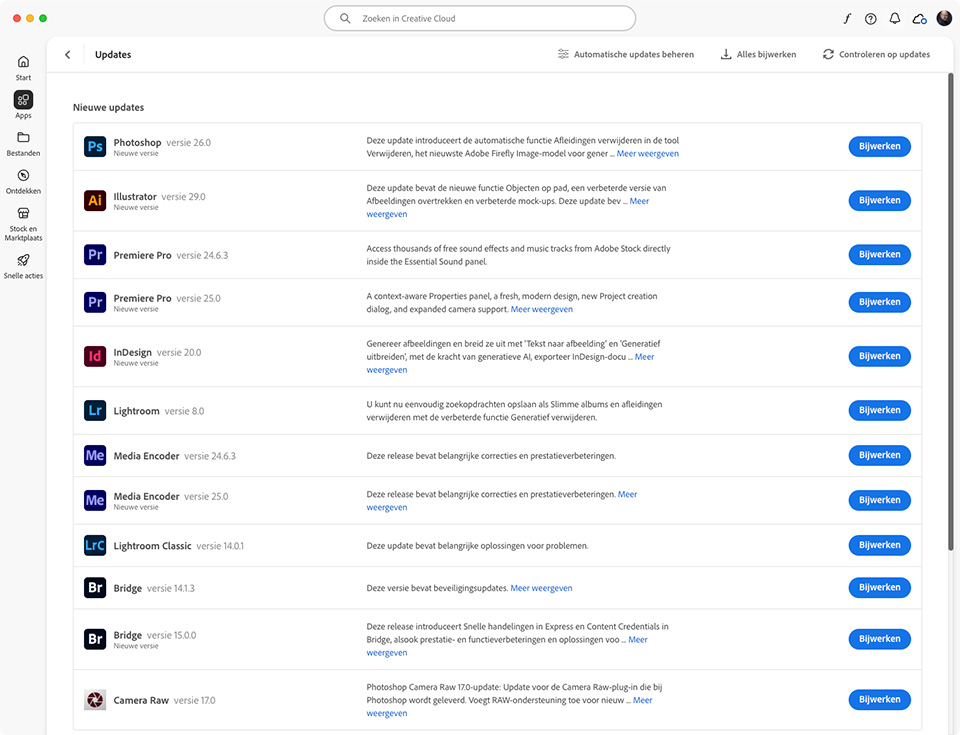This screenshot has height=735, width=960.
Task: Click Alles bijwerken
Action: (x=758, y=55)
